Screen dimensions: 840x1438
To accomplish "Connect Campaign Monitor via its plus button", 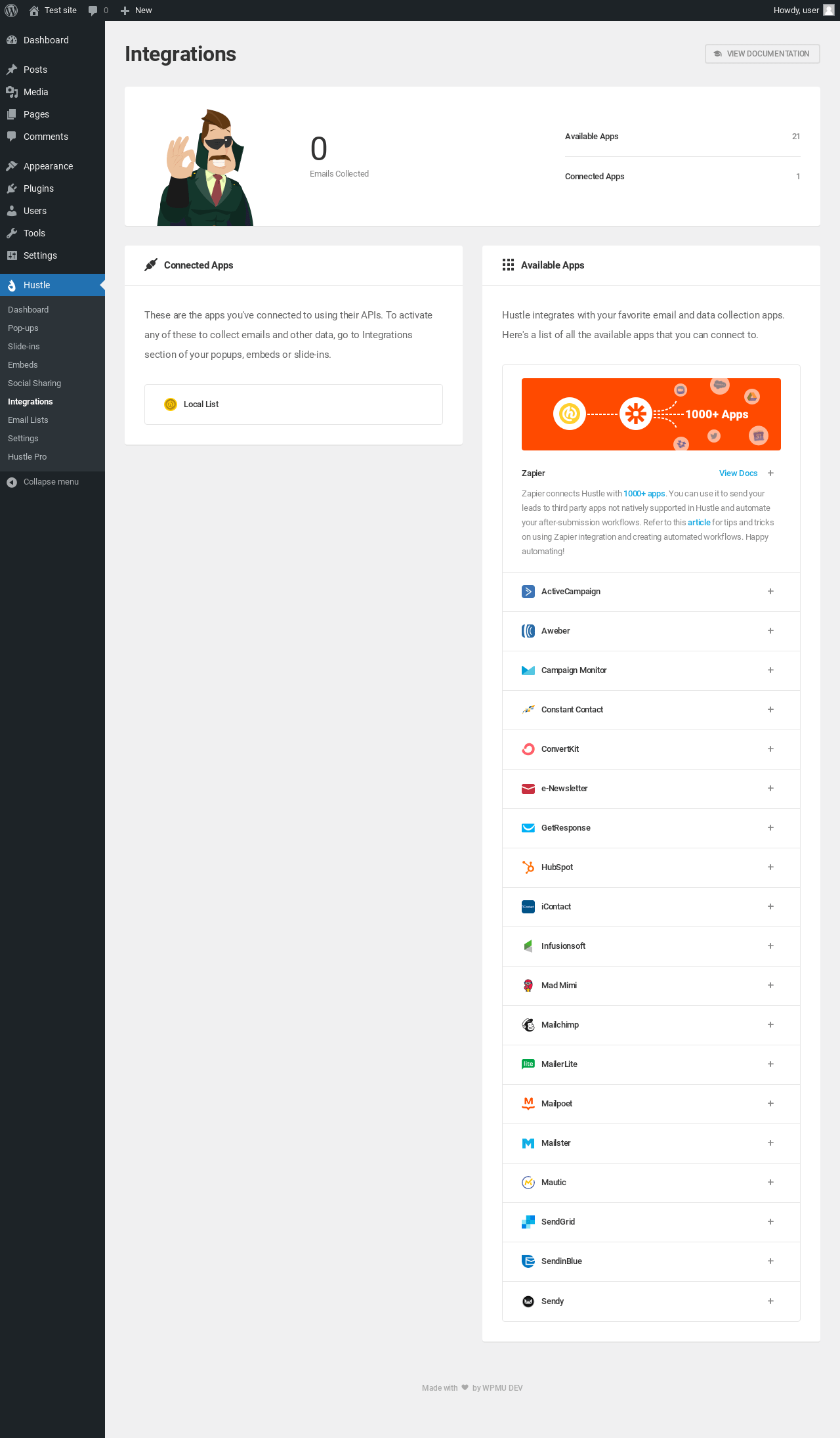I will click(770, 670).
